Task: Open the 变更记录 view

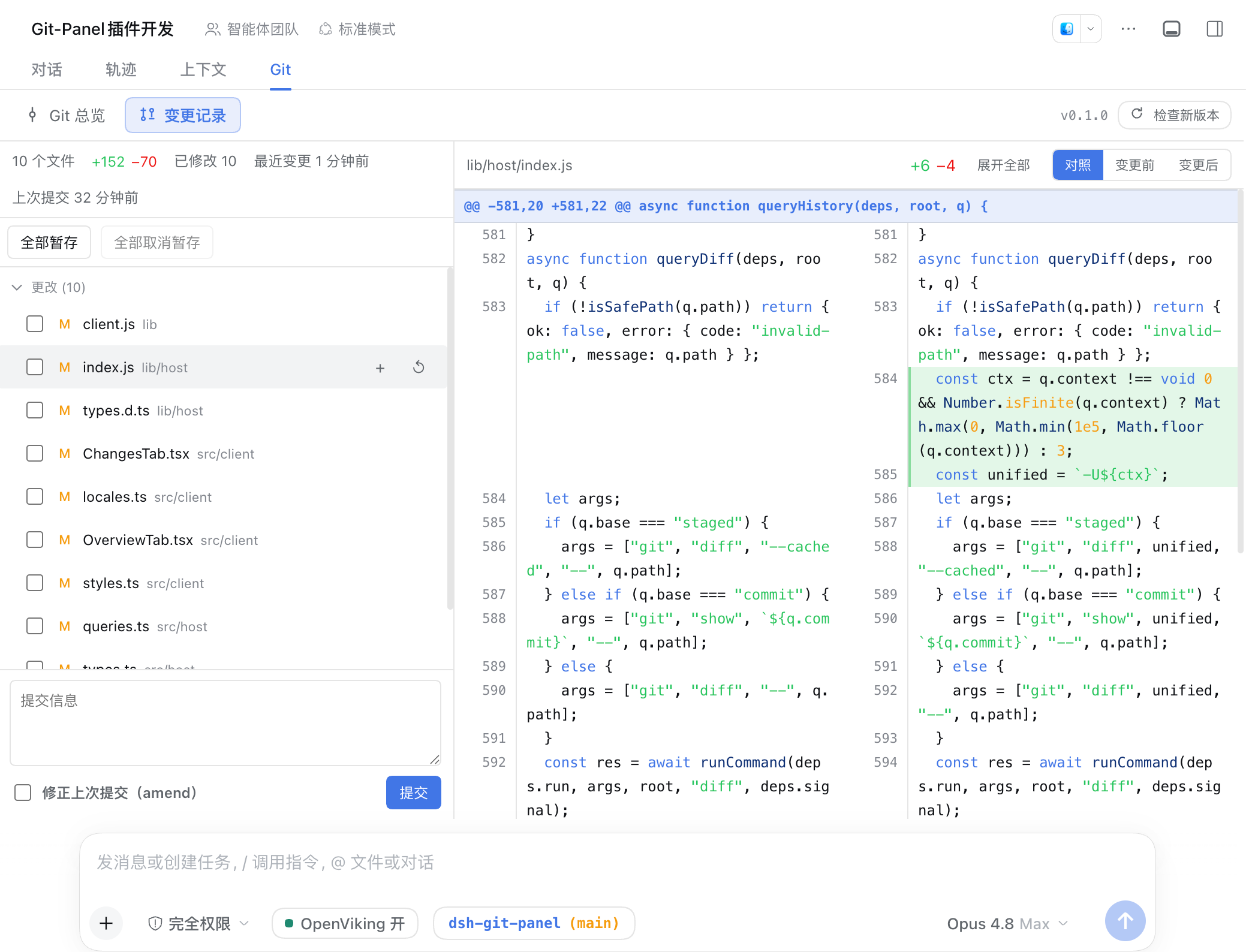Action: (183, 115)
